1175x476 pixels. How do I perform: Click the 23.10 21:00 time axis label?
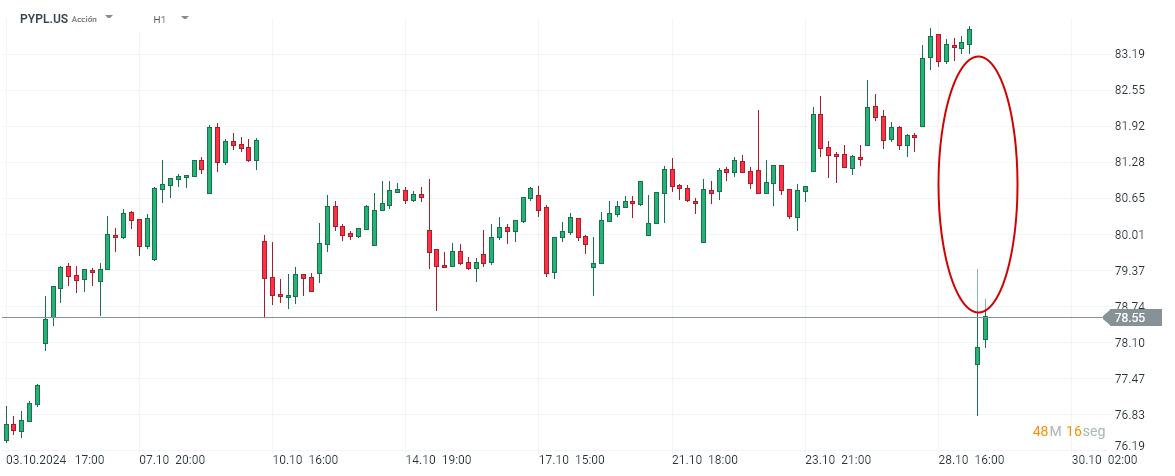pos(838,460)
